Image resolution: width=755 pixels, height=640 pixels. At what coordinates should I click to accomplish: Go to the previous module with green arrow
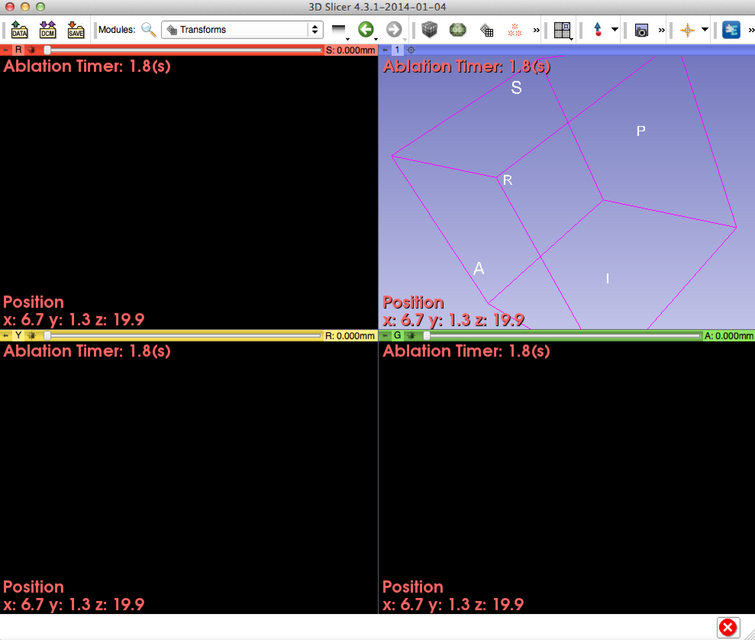pos(366,30)
